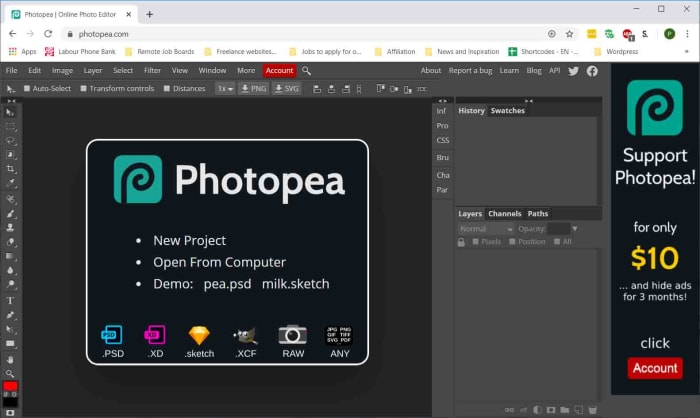Screen dimensions: 700x418
Task: Click the New Project link
Action: click(x=189, y=240)
